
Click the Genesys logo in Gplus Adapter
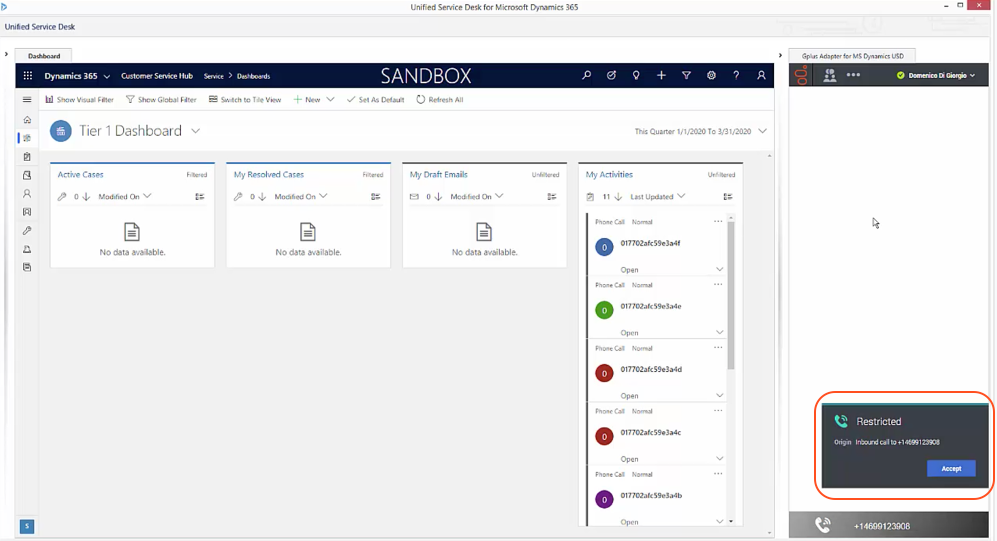click(801, 75)
